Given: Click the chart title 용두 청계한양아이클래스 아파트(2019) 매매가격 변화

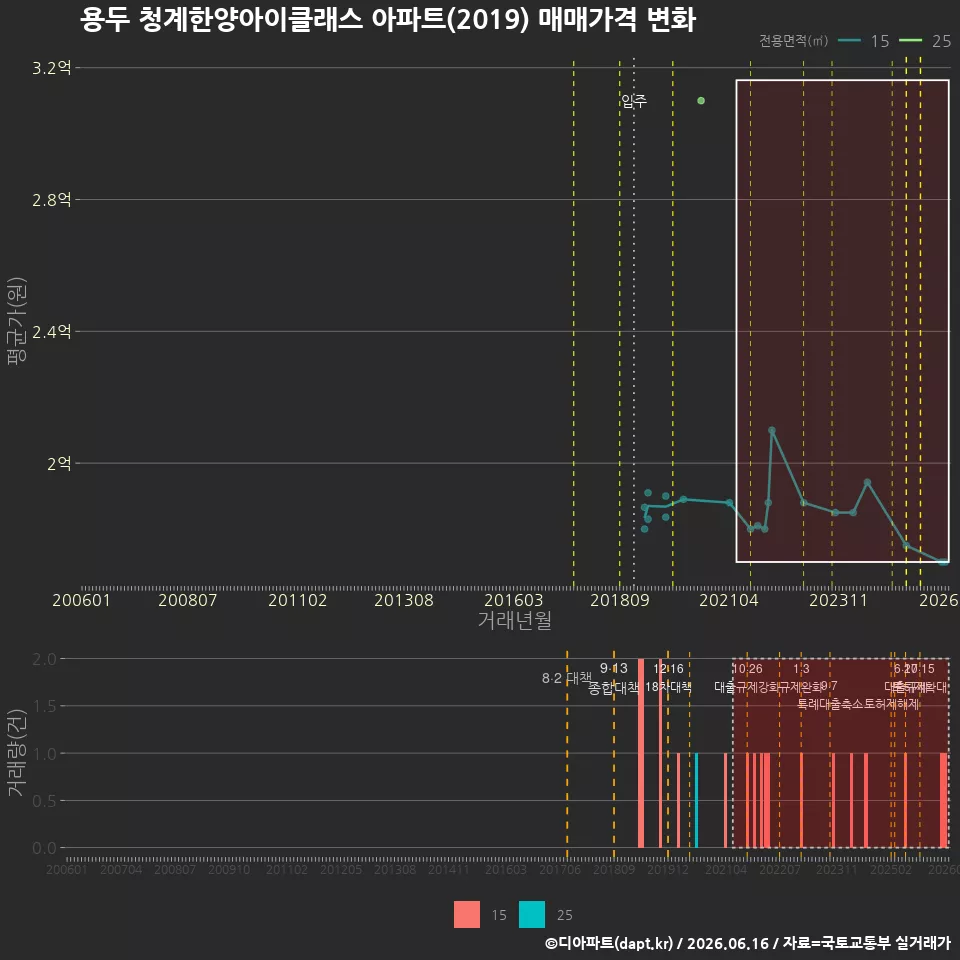Looking at the screenshot, I should [x=388, y=20].
